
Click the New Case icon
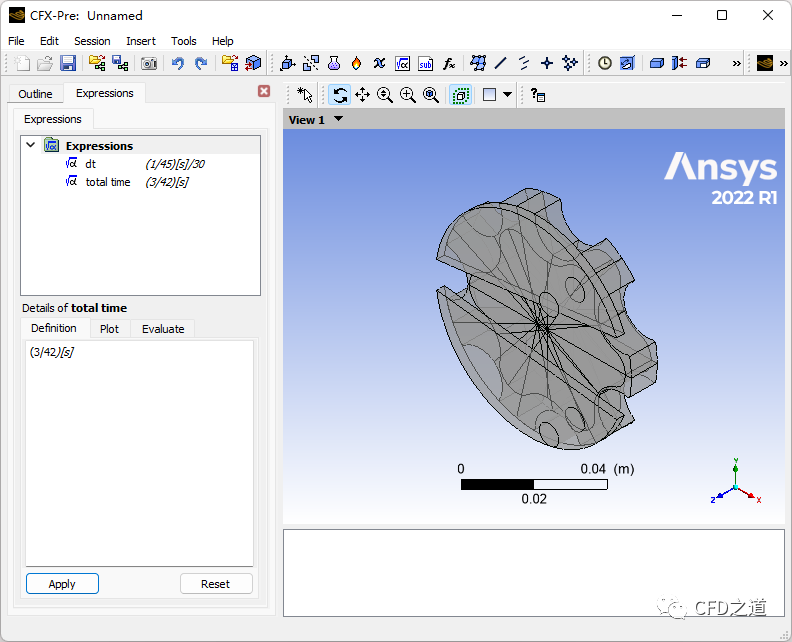(x=22, y=64)
